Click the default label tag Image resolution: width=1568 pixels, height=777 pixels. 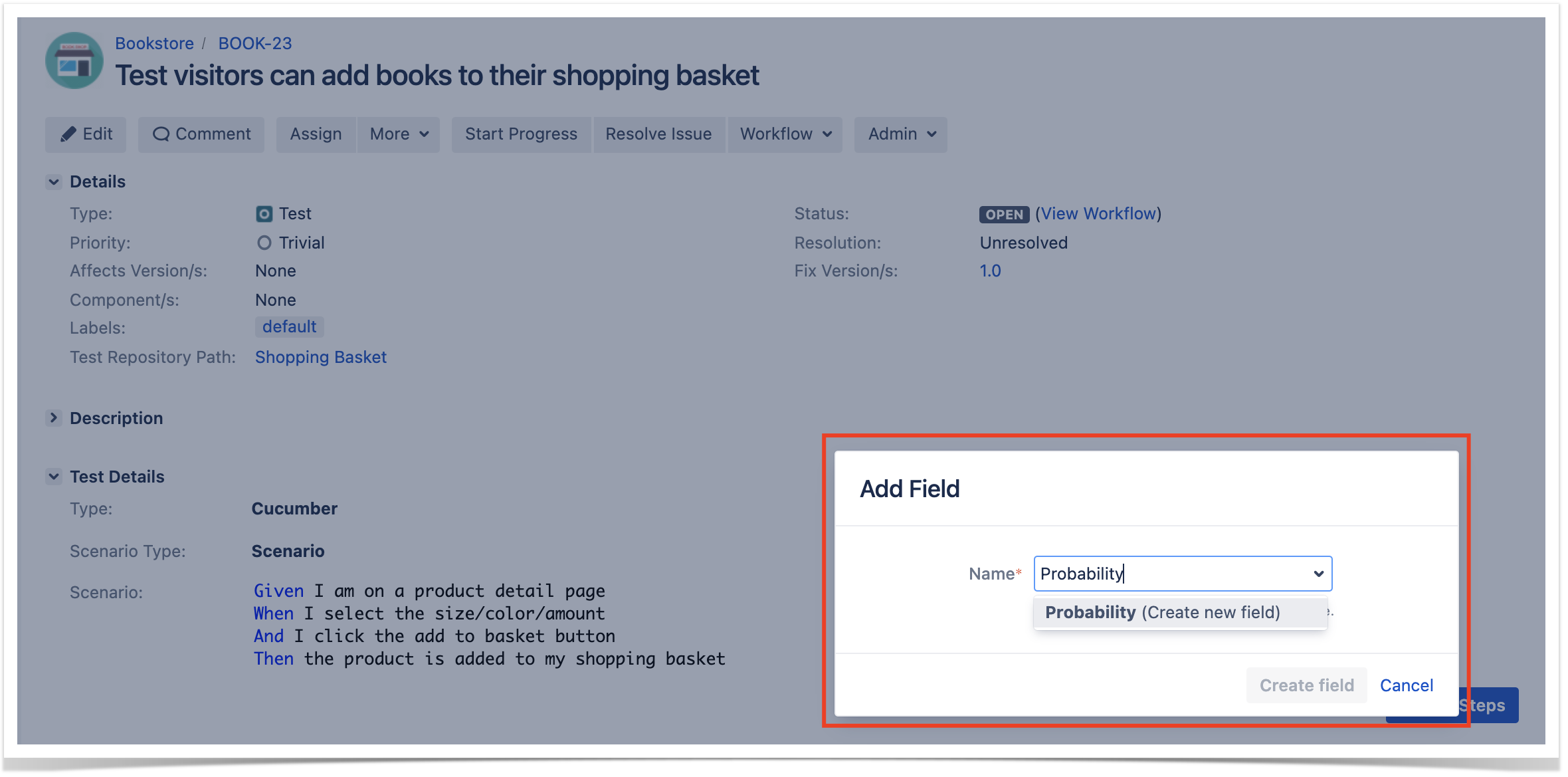point(290,326)
